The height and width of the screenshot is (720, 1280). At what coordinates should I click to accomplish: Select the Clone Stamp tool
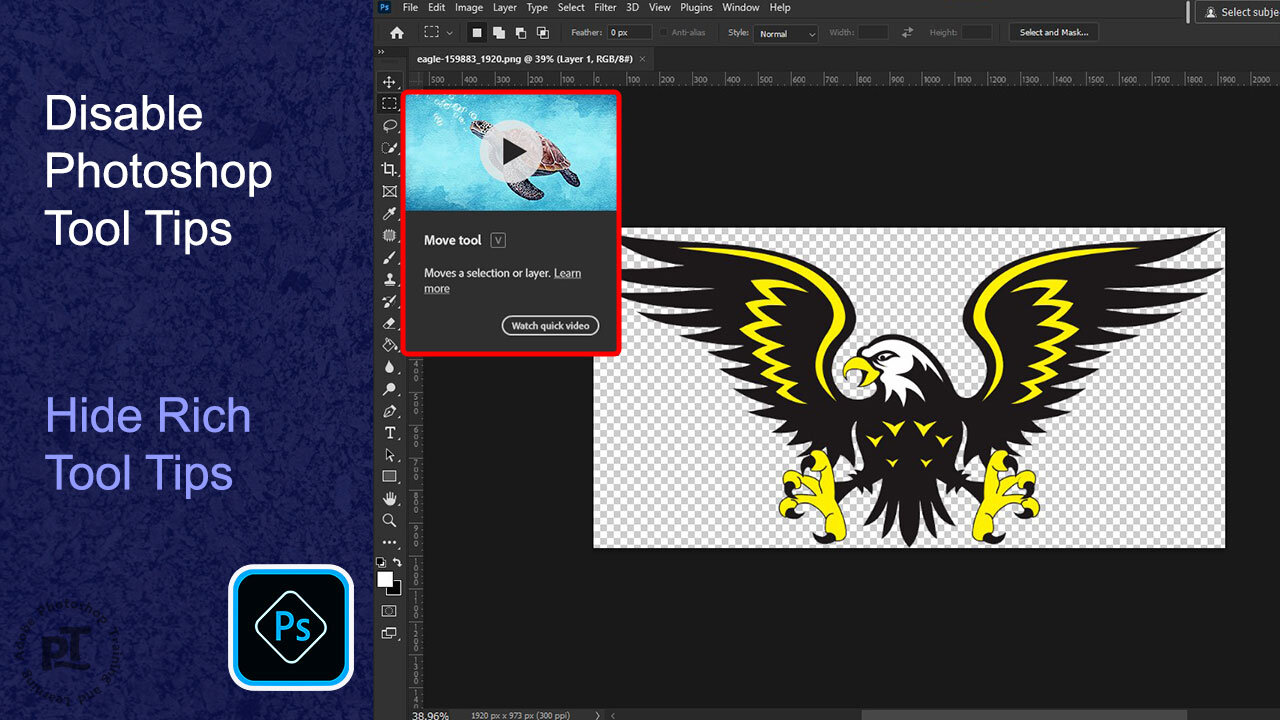point(390,279)
